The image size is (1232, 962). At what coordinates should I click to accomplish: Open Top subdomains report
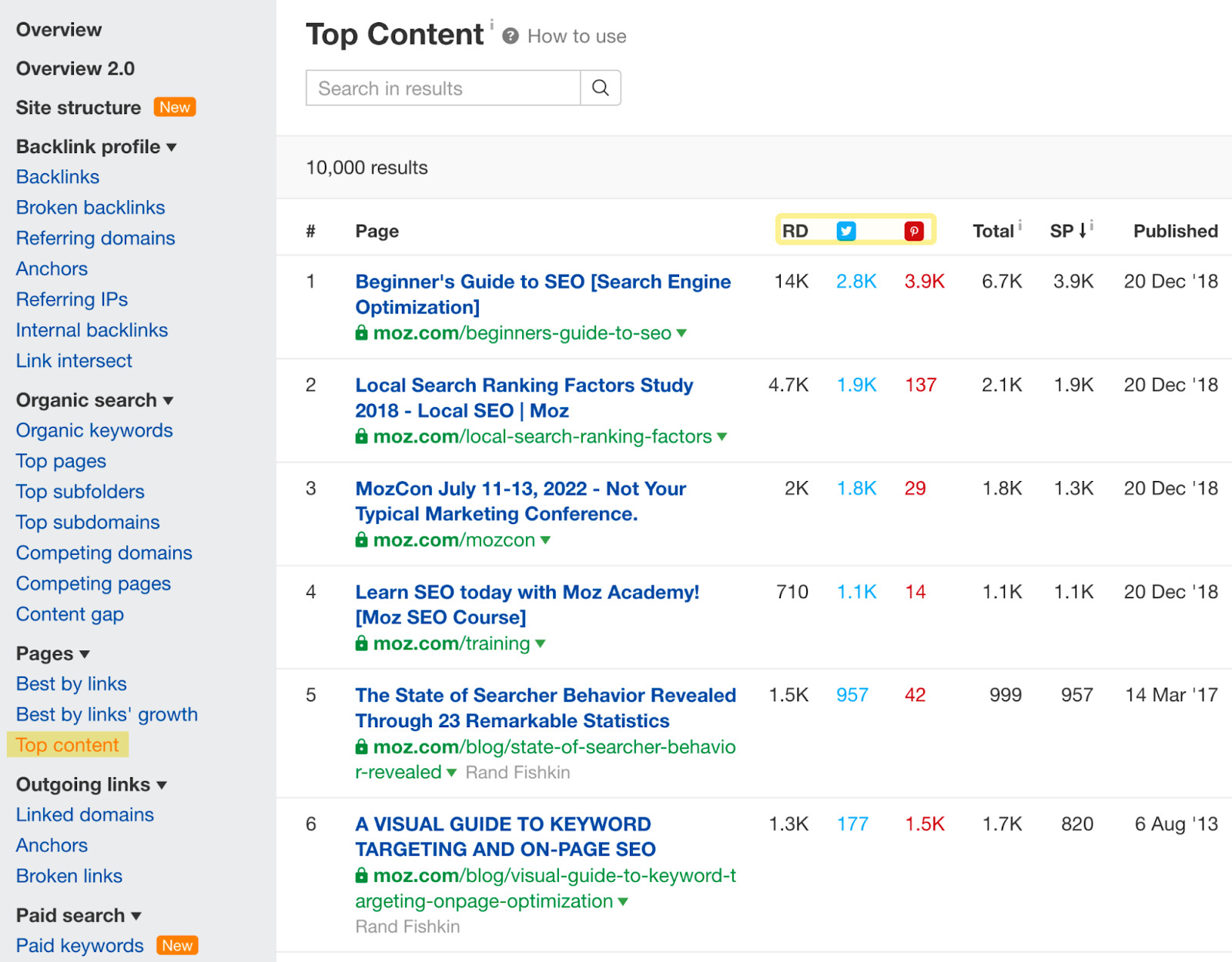[88, 523]
